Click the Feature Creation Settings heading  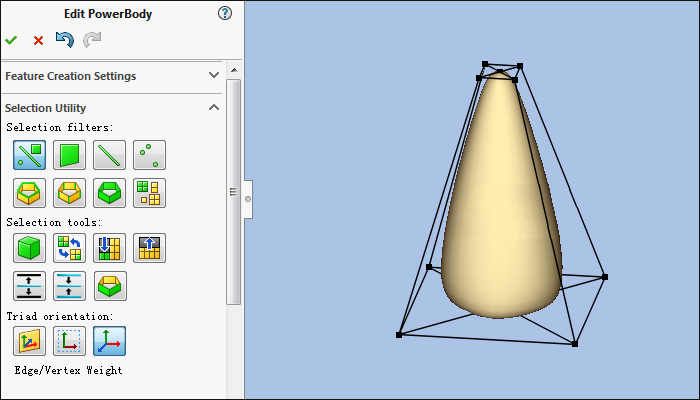coord(71,76)
